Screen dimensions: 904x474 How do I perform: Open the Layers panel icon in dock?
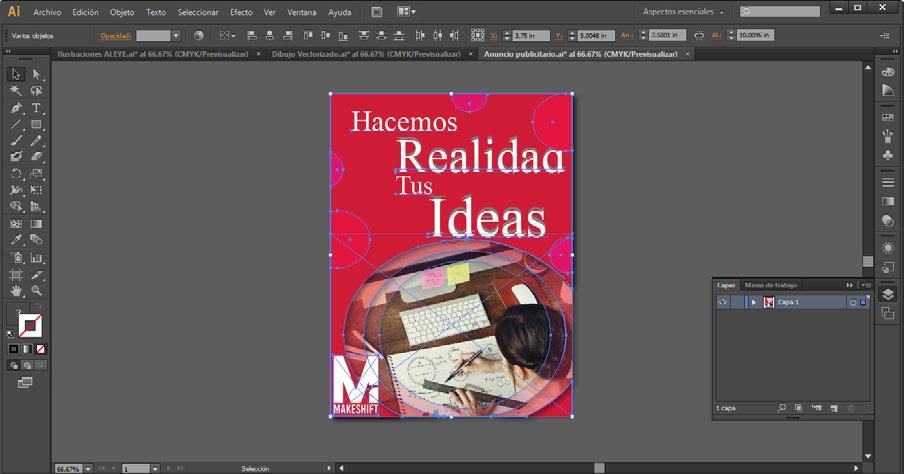888,294
